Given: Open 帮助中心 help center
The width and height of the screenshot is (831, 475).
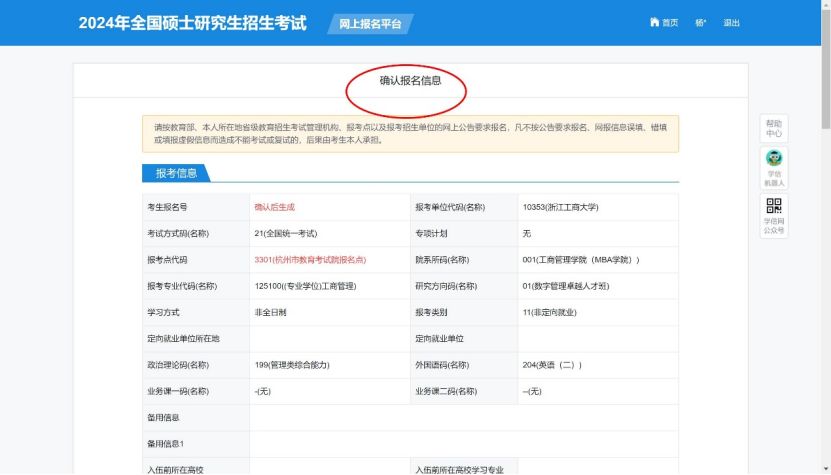Looking at the screenshot, I should pyautogui.click(x=774, y=128).
